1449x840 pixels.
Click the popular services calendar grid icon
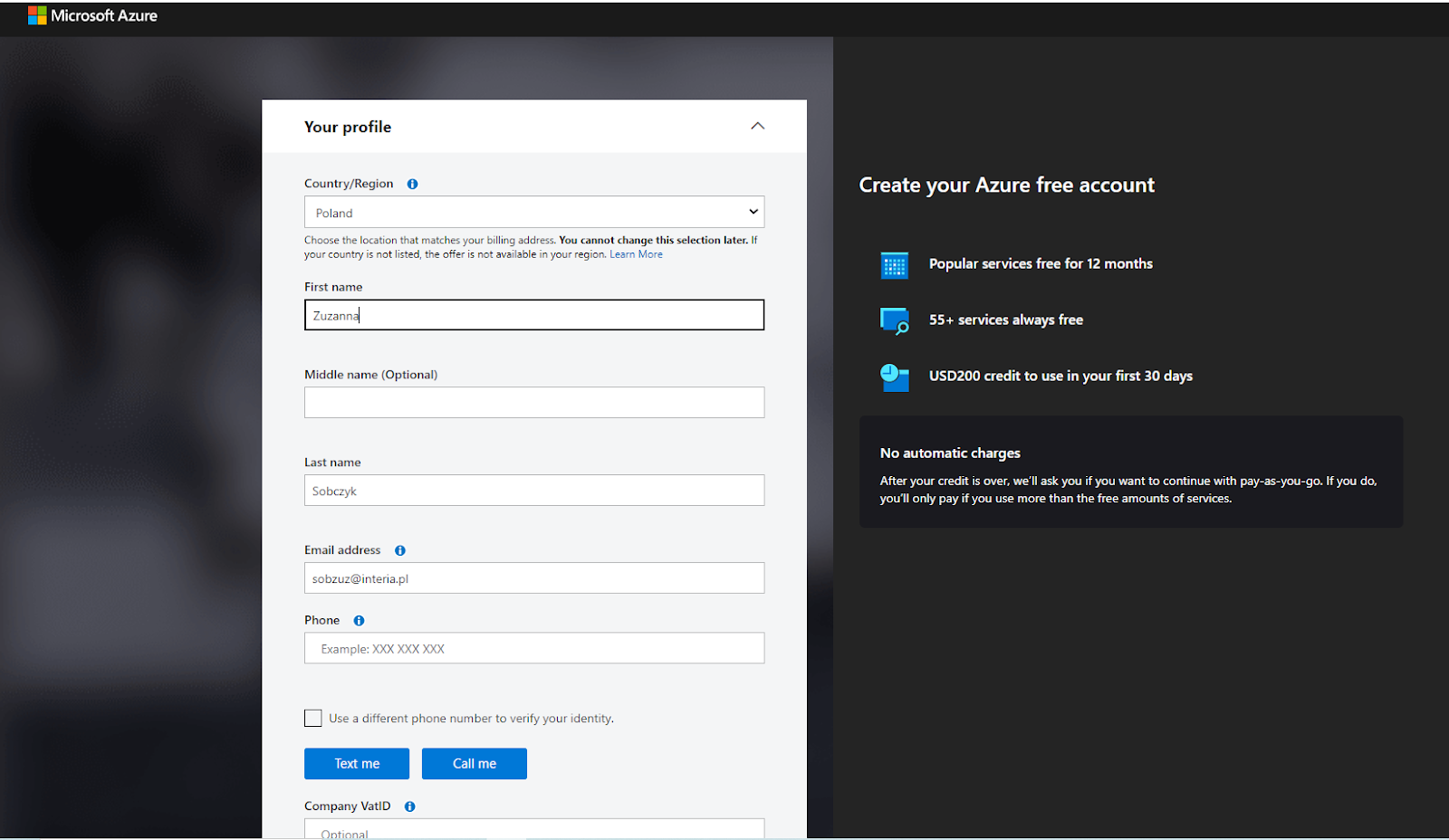[x=894, y=265]
